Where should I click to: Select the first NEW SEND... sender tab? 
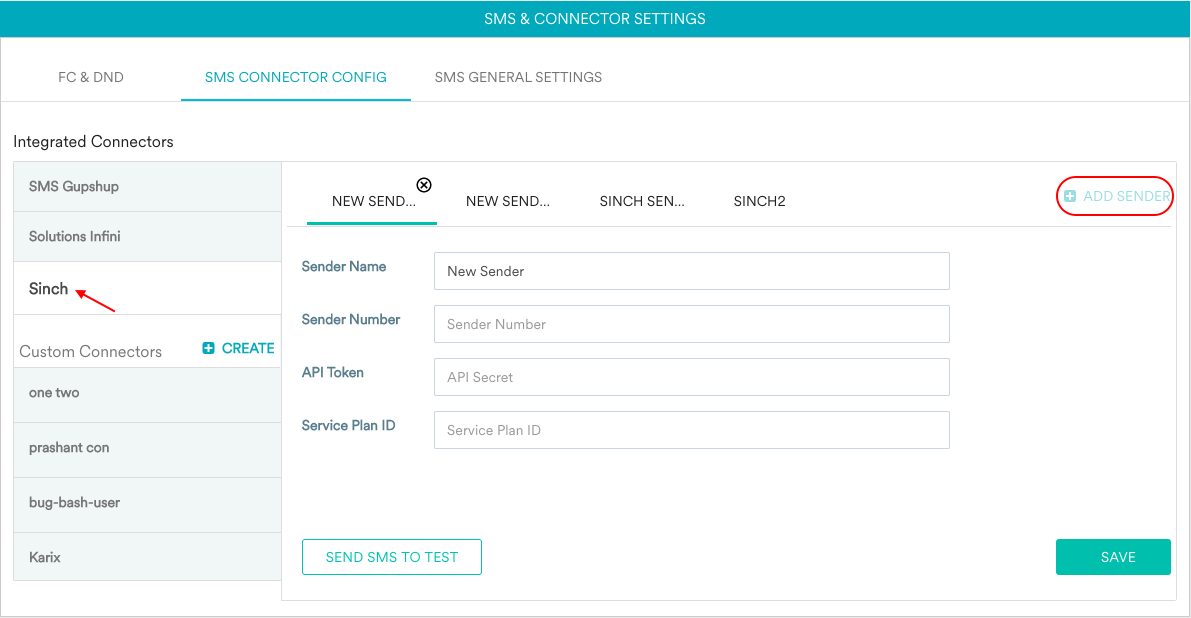pos(374,201)
